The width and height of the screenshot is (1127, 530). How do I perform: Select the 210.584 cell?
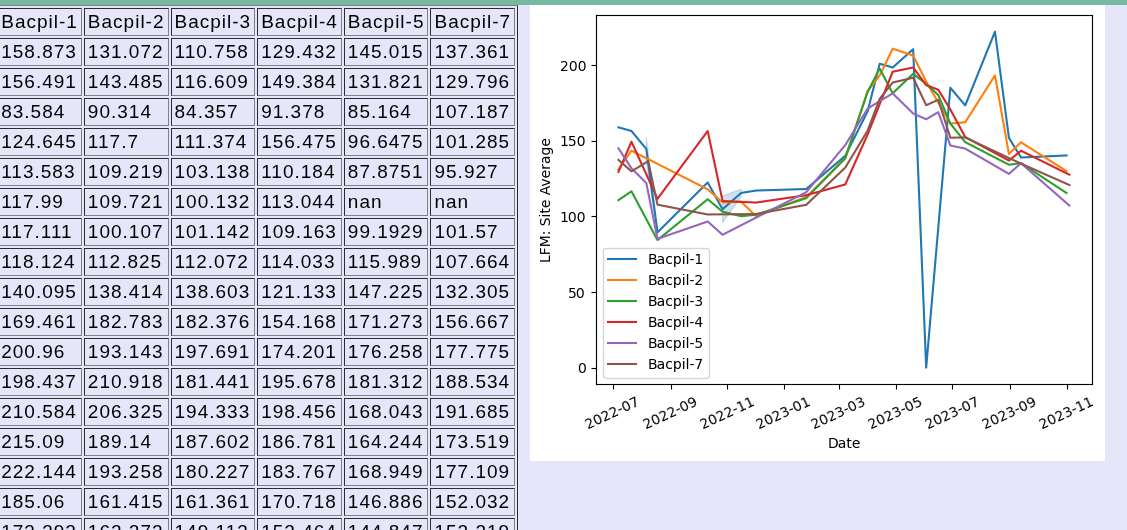point(41,412)
